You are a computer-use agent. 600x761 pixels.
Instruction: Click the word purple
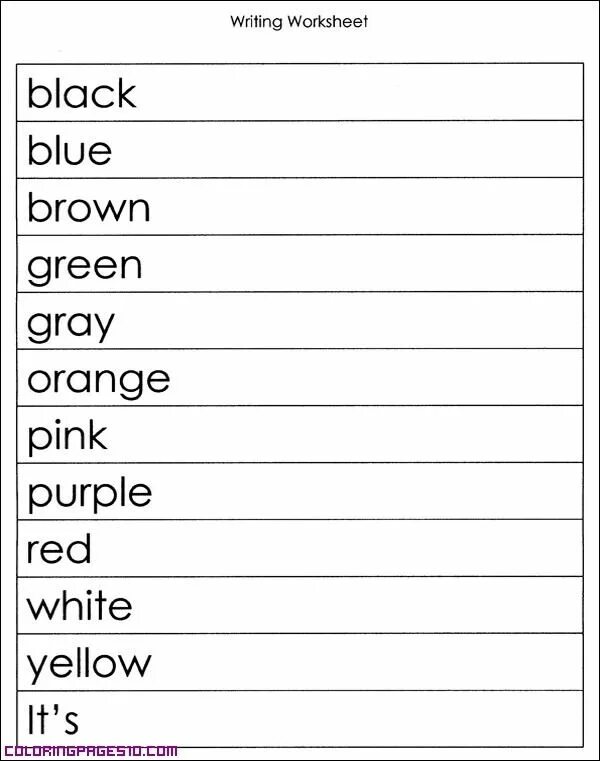(89, 494)
